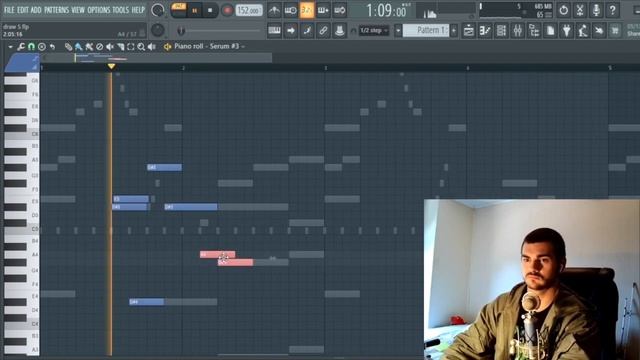Click the question mark help icon
The image size is (640, 360).
613,10
